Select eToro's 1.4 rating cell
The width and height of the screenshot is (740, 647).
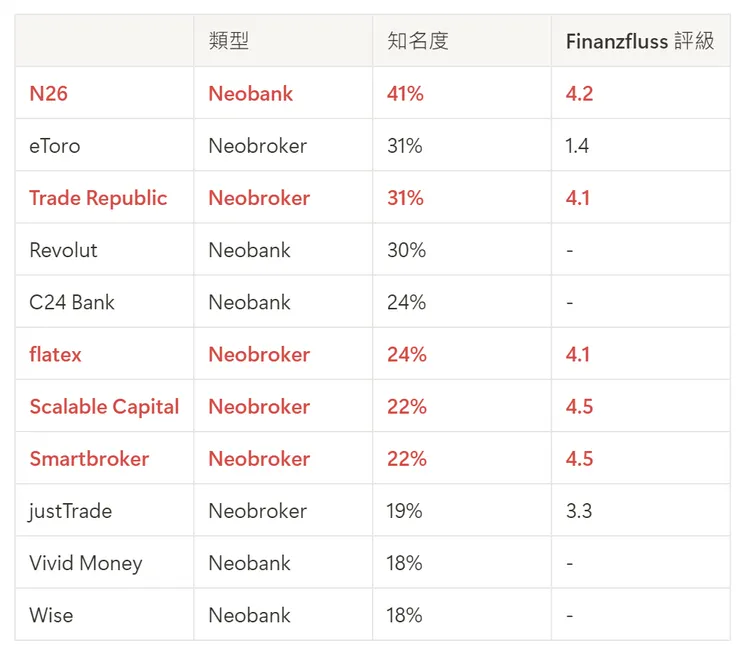coord(577,146)
